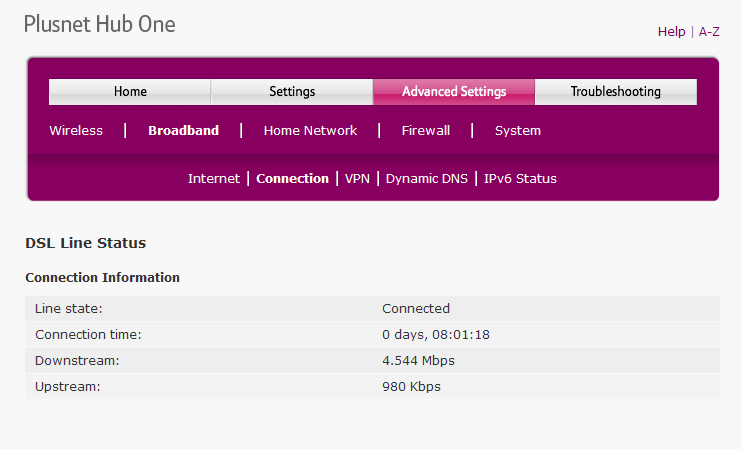The image size is (742, 449).
Task: Open the Wireless section
Action: click(76, 131)
